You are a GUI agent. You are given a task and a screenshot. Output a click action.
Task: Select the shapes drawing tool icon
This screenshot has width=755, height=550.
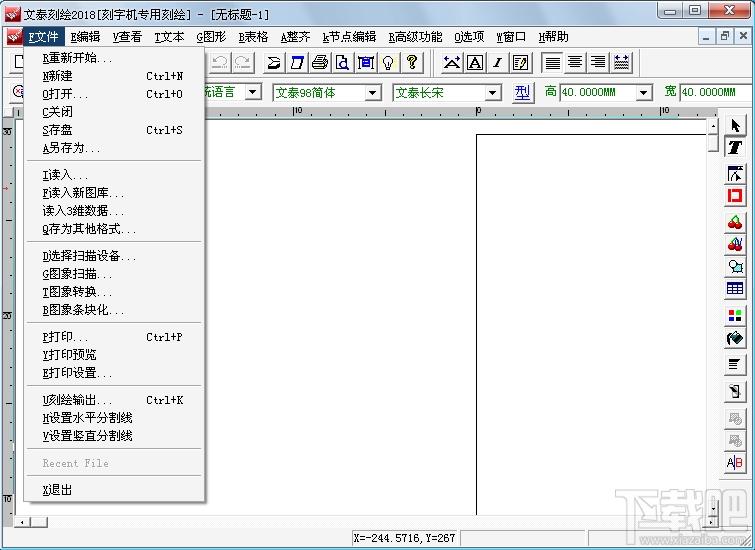click(735, 266)
